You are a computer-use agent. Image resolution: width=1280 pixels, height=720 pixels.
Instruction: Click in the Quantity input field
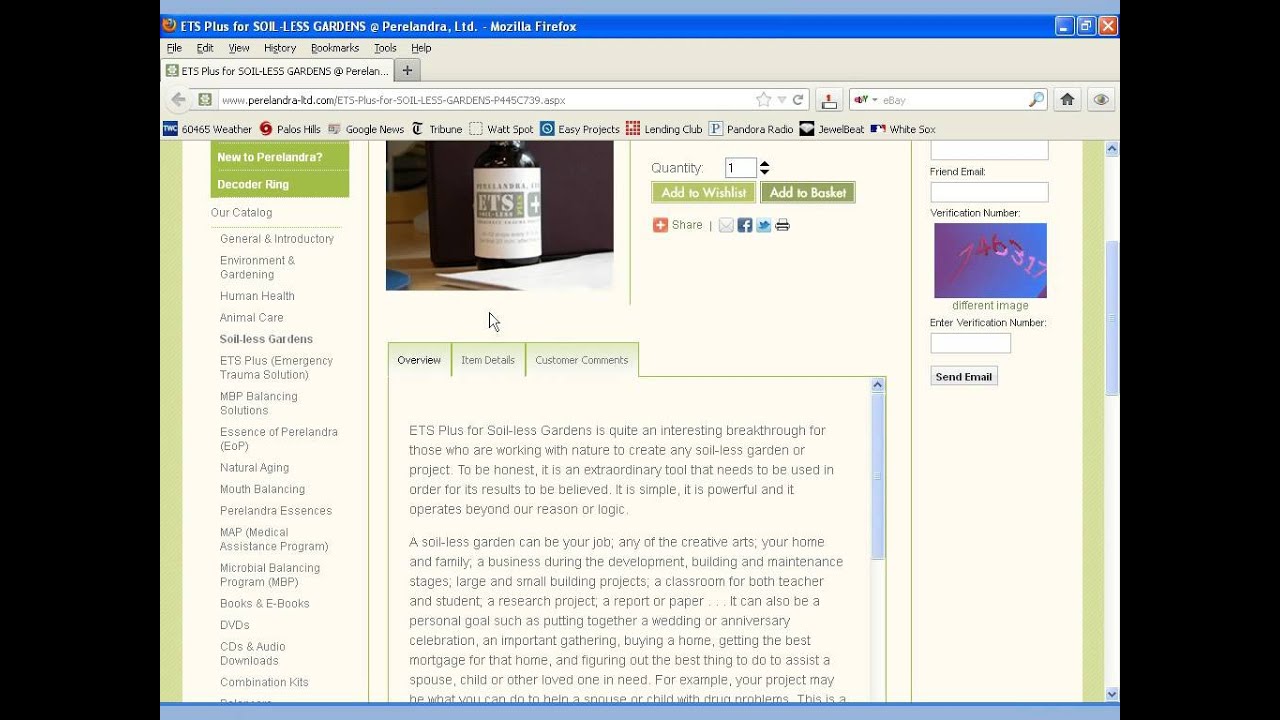click(741, 168)
